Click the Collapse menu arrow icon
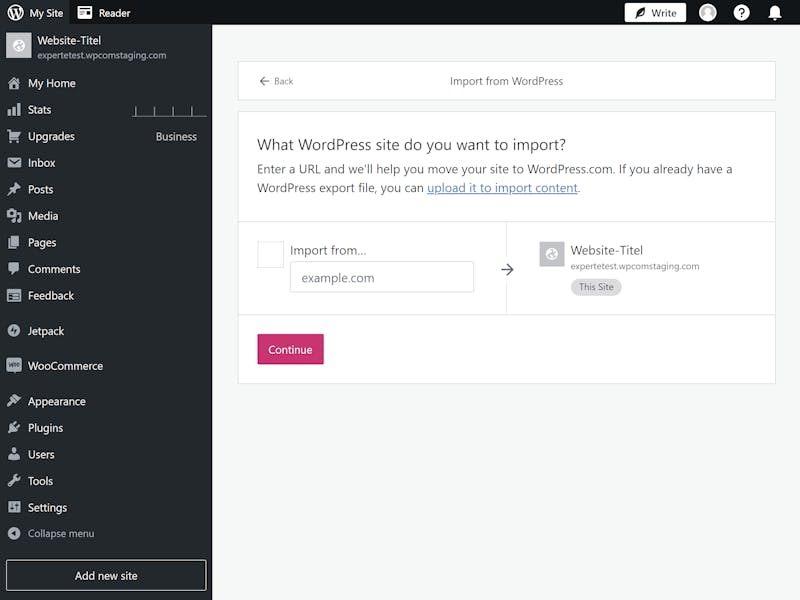The width and height of the screenshot is (800, 600). [14, 533]
